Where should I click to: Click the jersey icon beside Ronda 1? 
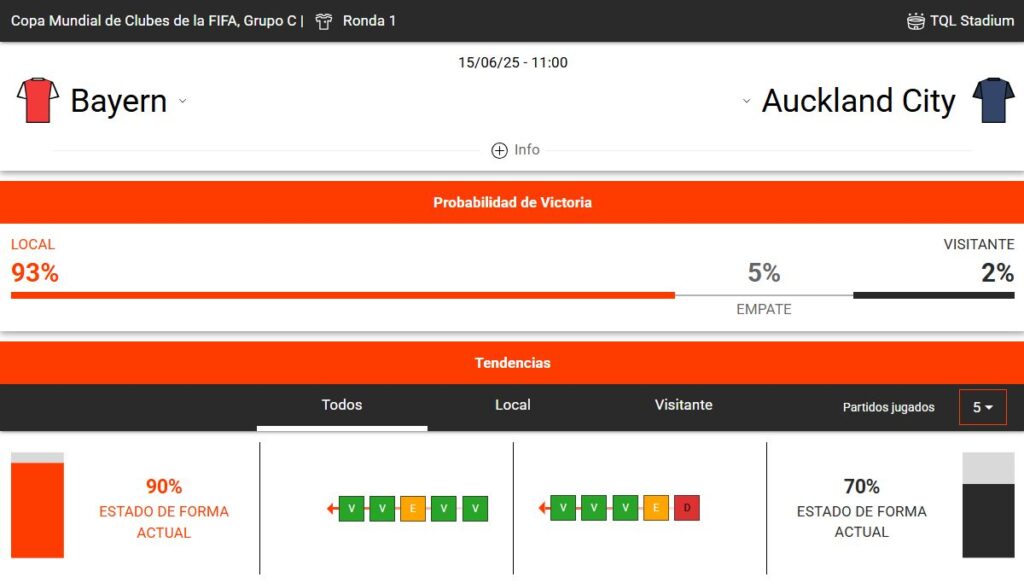323,21
